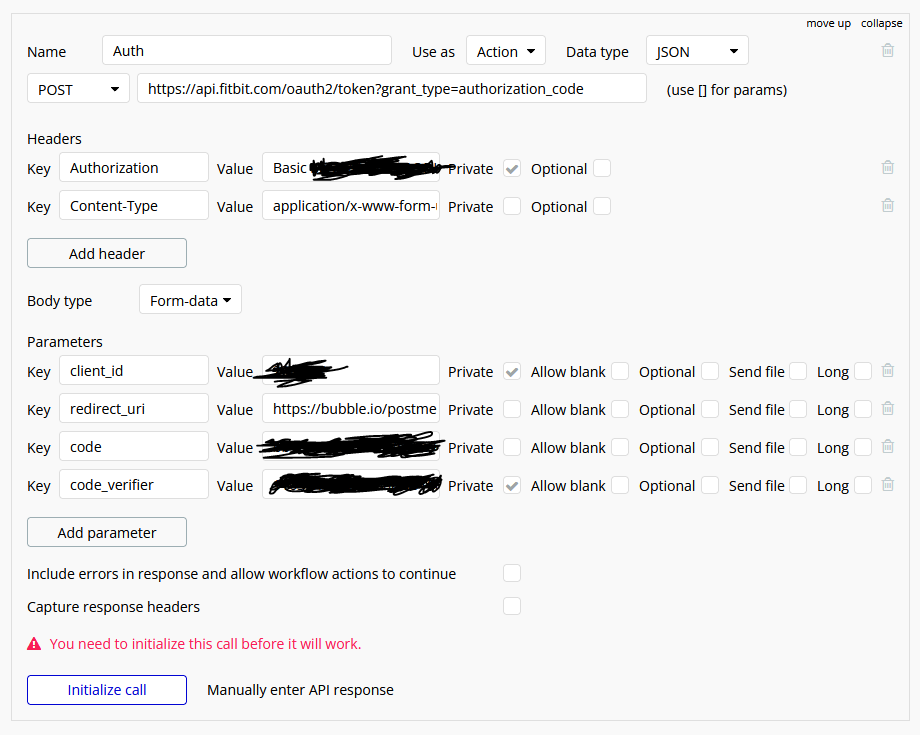Open the POST method dropdown
The height and width of the screenshot is (735, 920).
click(x=78, y=89)
